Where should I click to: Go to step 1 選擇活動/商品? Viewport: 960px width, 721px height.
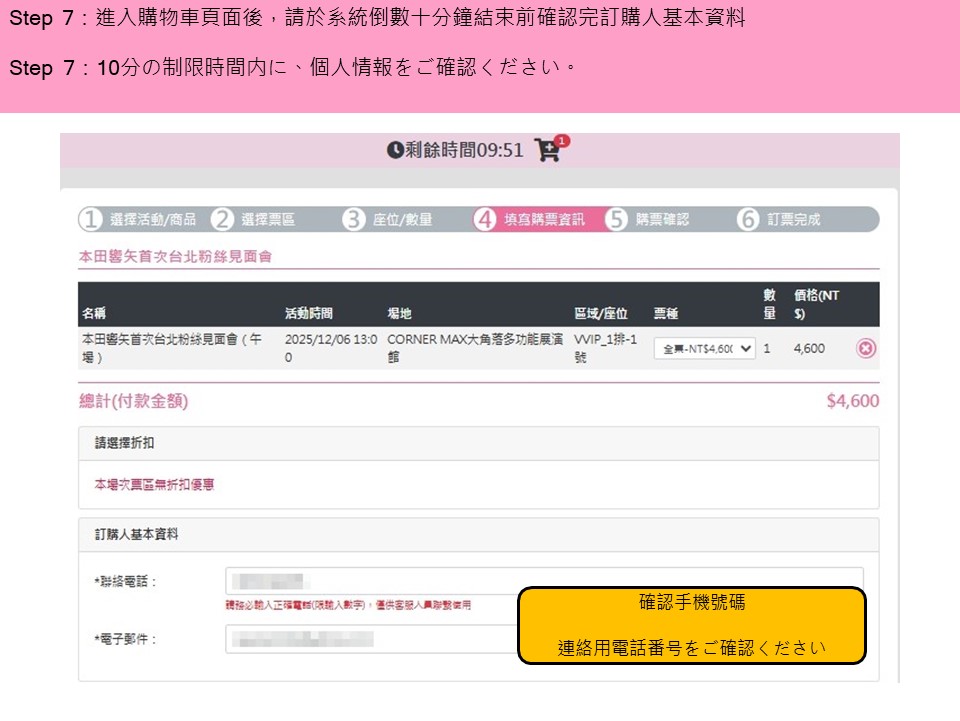pyautogui.click(x=140, y=220)
